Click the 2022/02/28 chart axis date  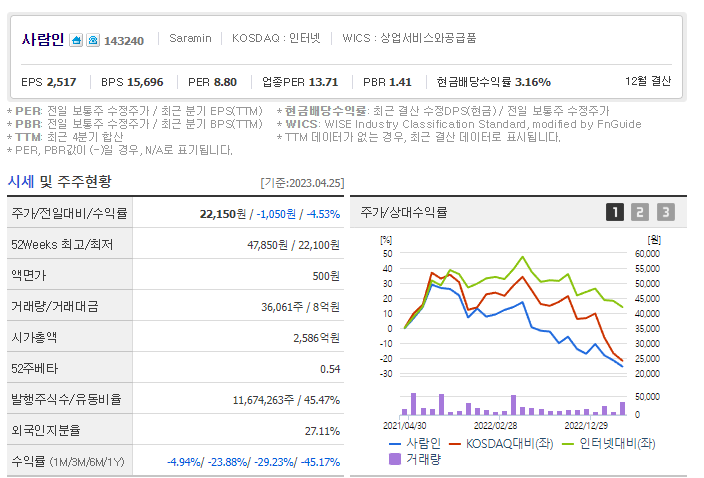[x=495, y=425]
